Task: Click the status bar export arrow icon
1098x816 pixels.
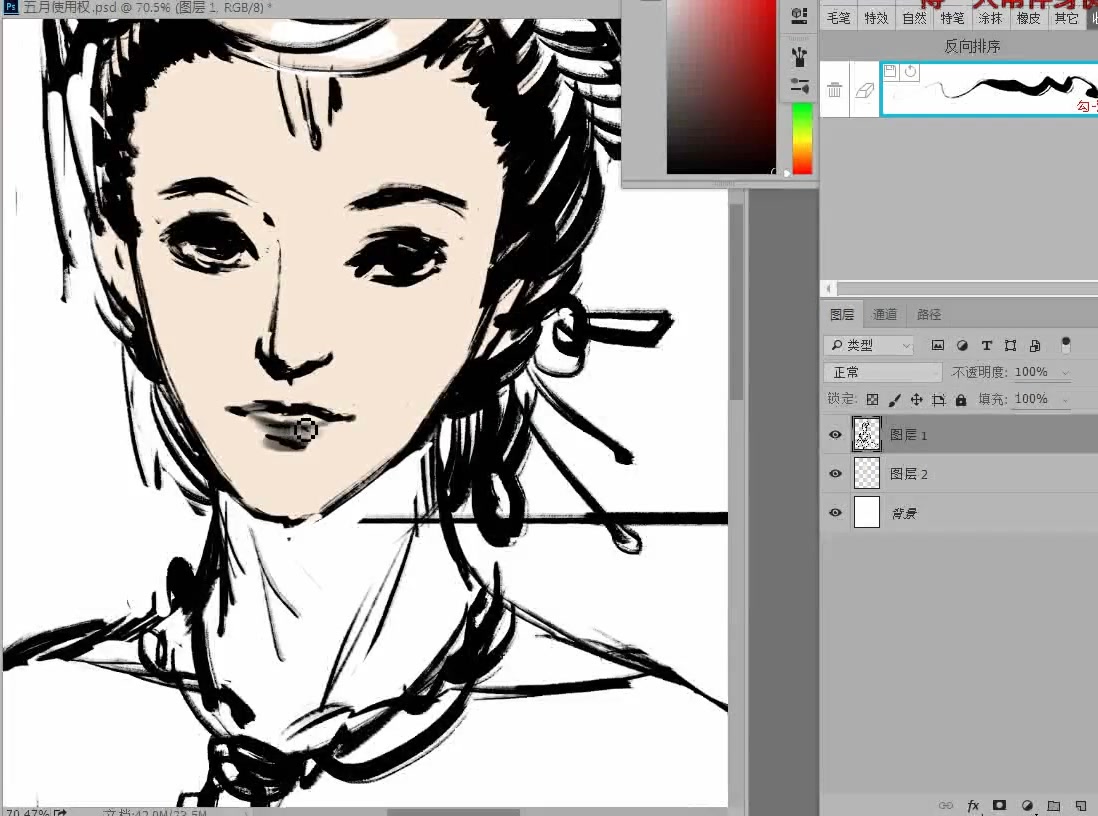Action: [x=60, y=812]
